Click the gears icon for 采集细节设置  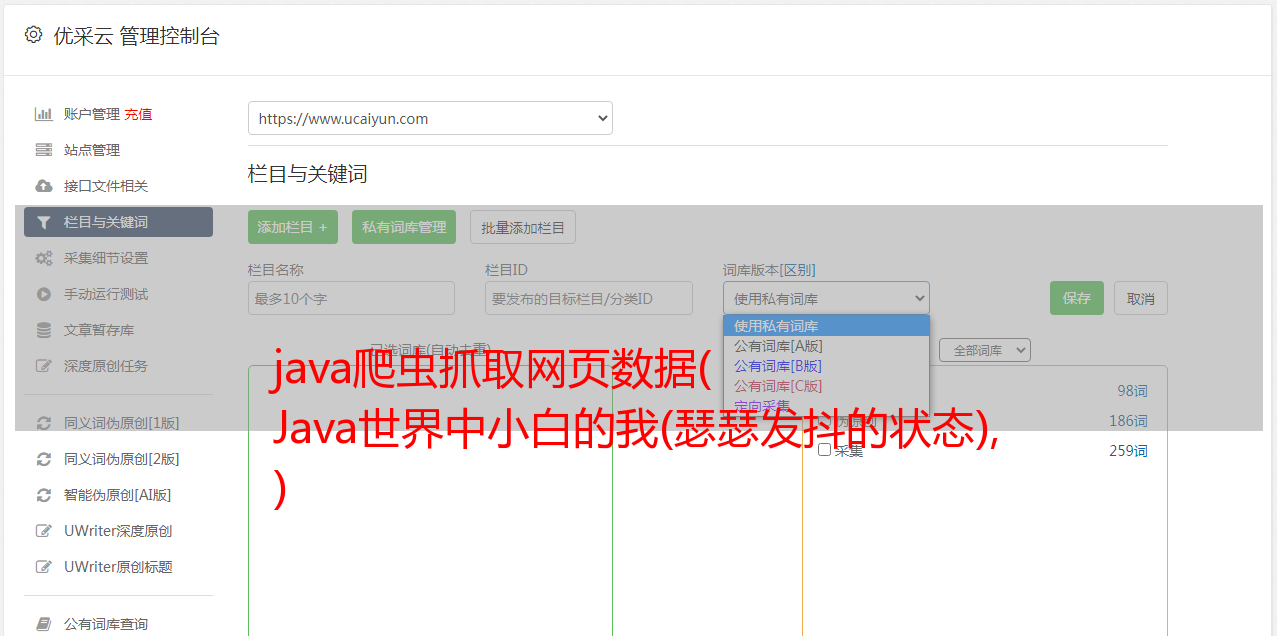point(43,258)
